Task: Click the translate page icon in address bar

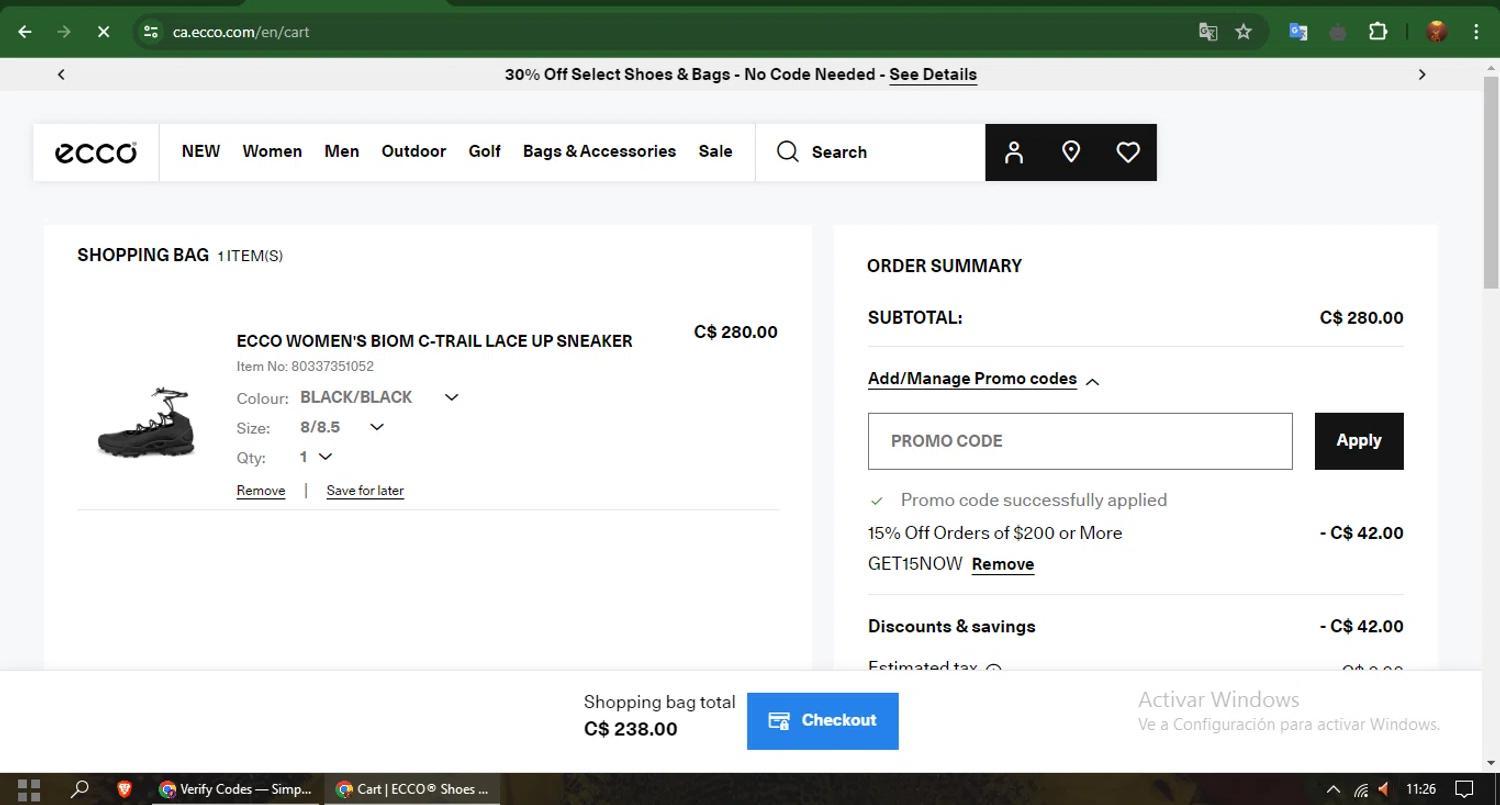Action: [1208, 32]
